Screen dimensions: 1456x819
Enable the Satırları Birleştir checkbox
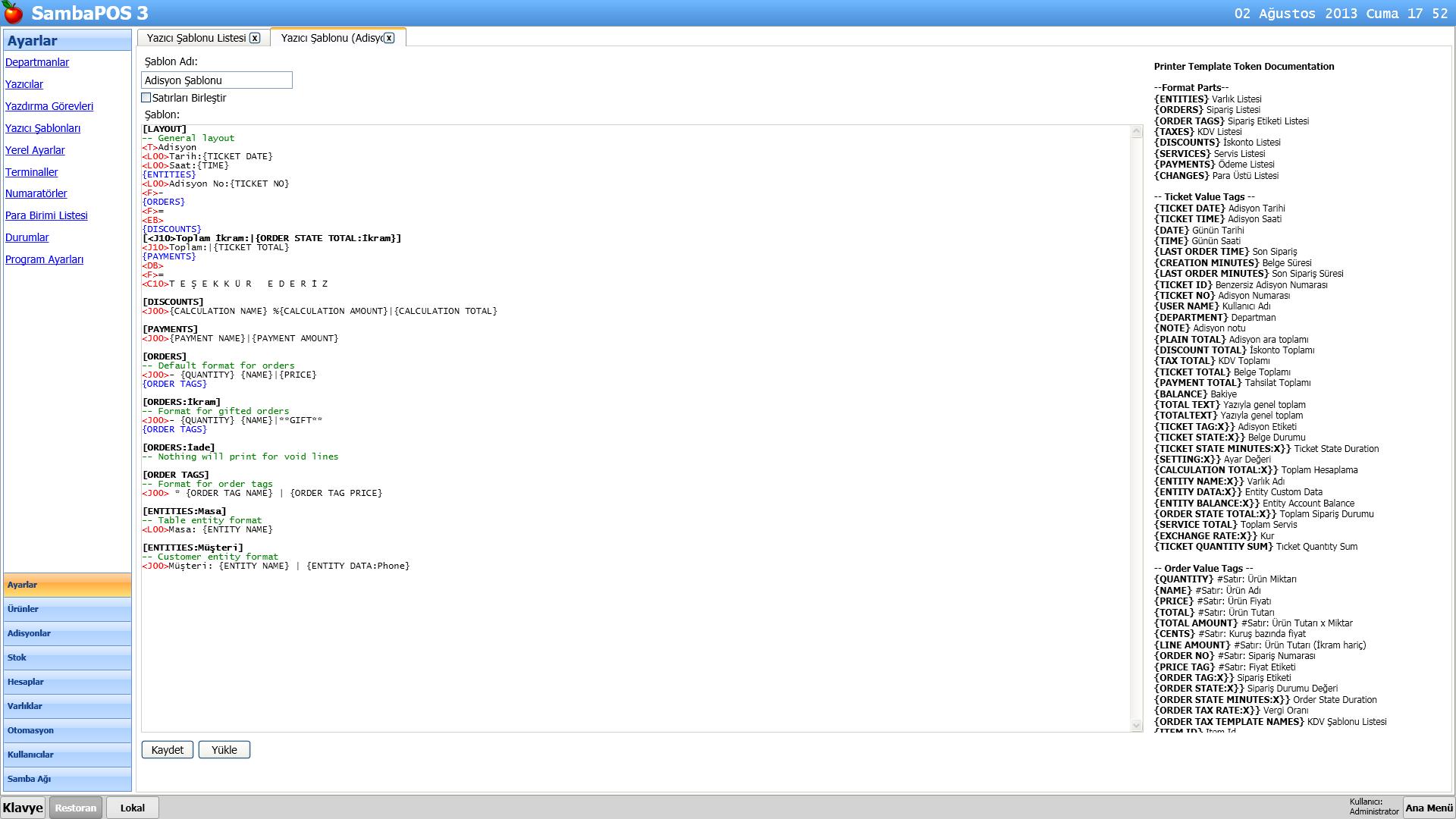tap(146, 98)
